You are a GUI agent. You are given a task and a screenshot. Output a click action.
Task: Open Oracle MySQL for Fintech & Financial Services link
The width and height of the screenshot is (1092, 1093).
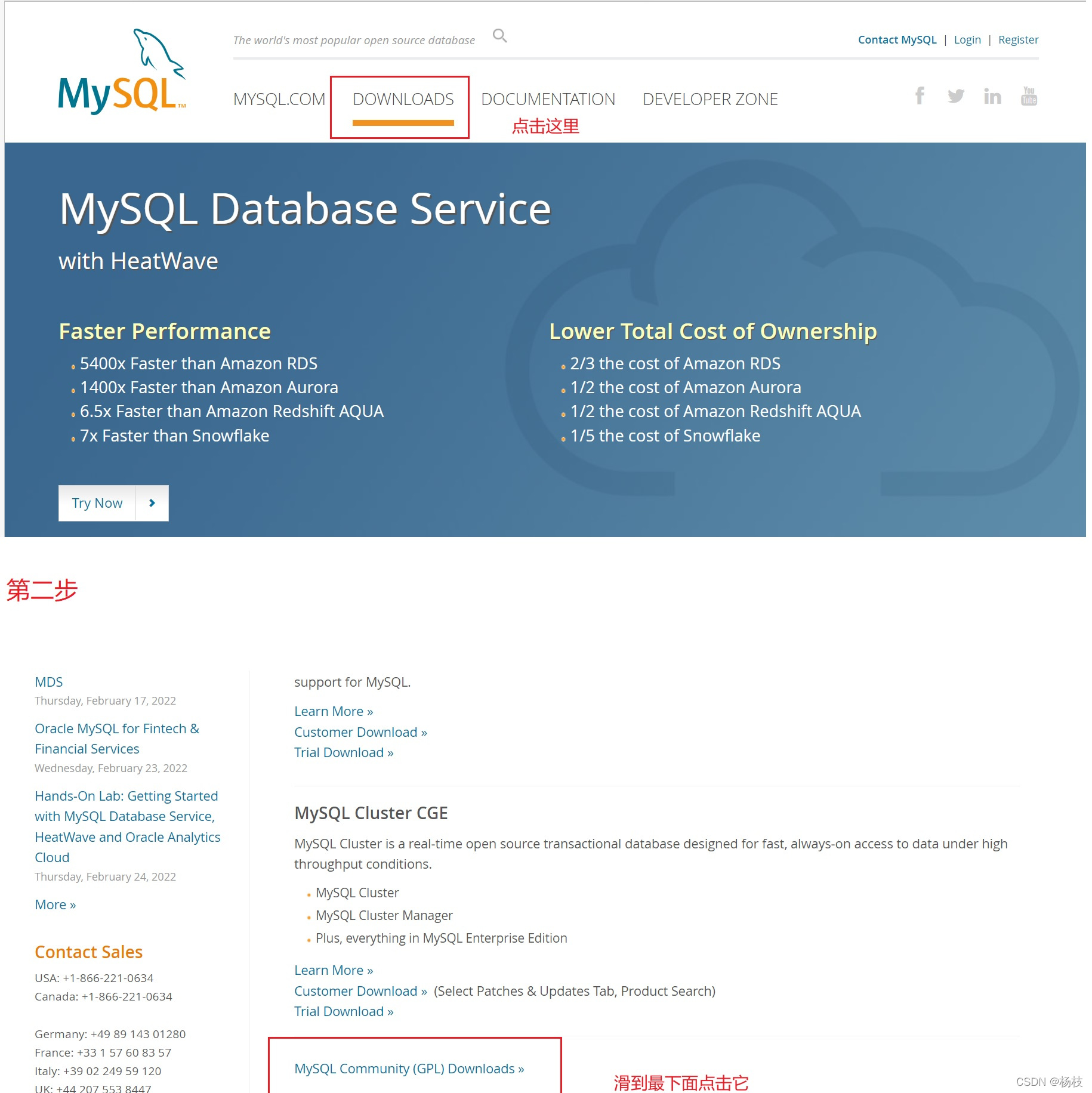click(x=117, y=739)
